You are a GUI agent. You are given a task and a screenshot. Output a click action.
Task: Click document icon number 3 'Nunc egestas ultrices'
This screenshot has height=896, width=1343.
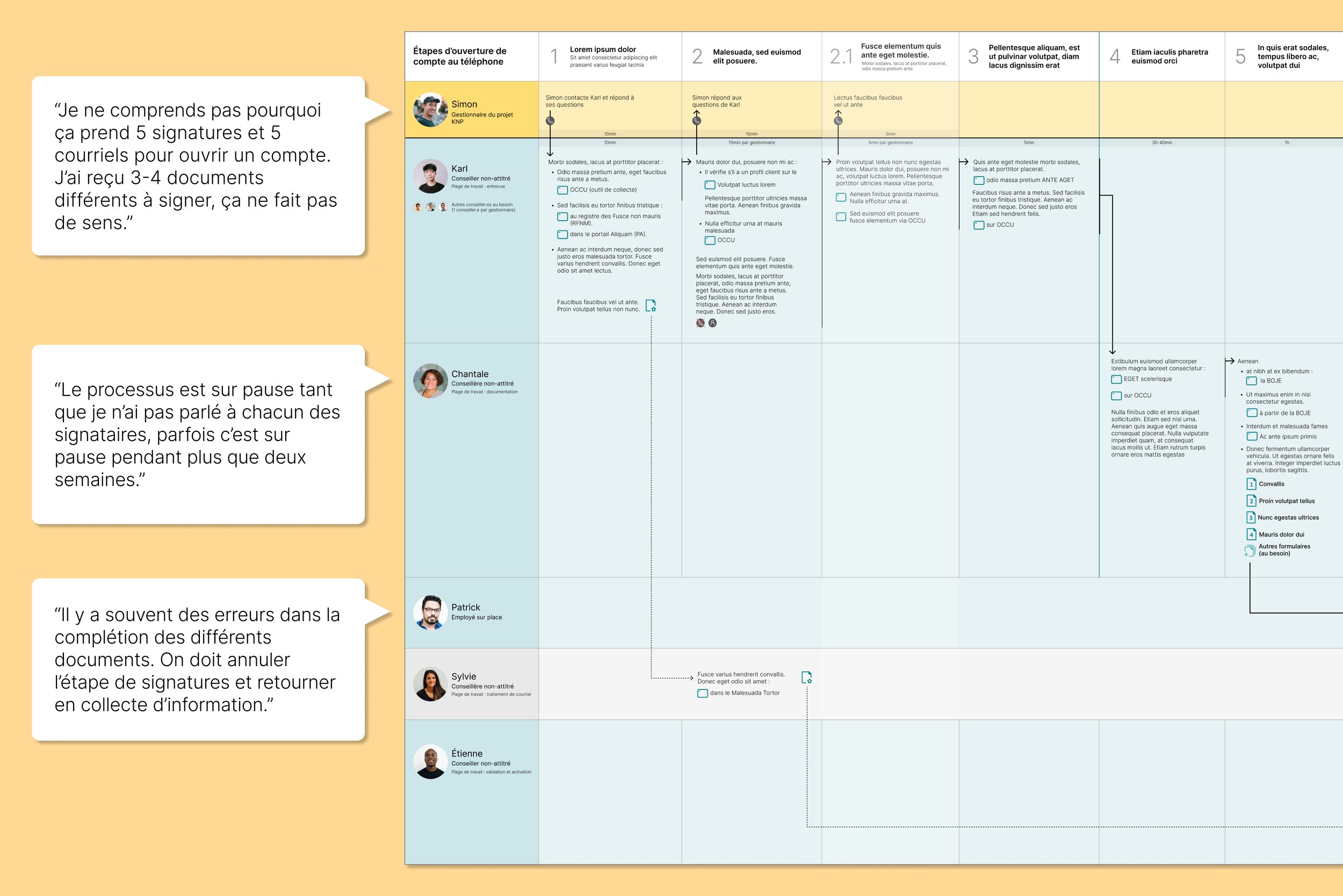point(1251,518)
